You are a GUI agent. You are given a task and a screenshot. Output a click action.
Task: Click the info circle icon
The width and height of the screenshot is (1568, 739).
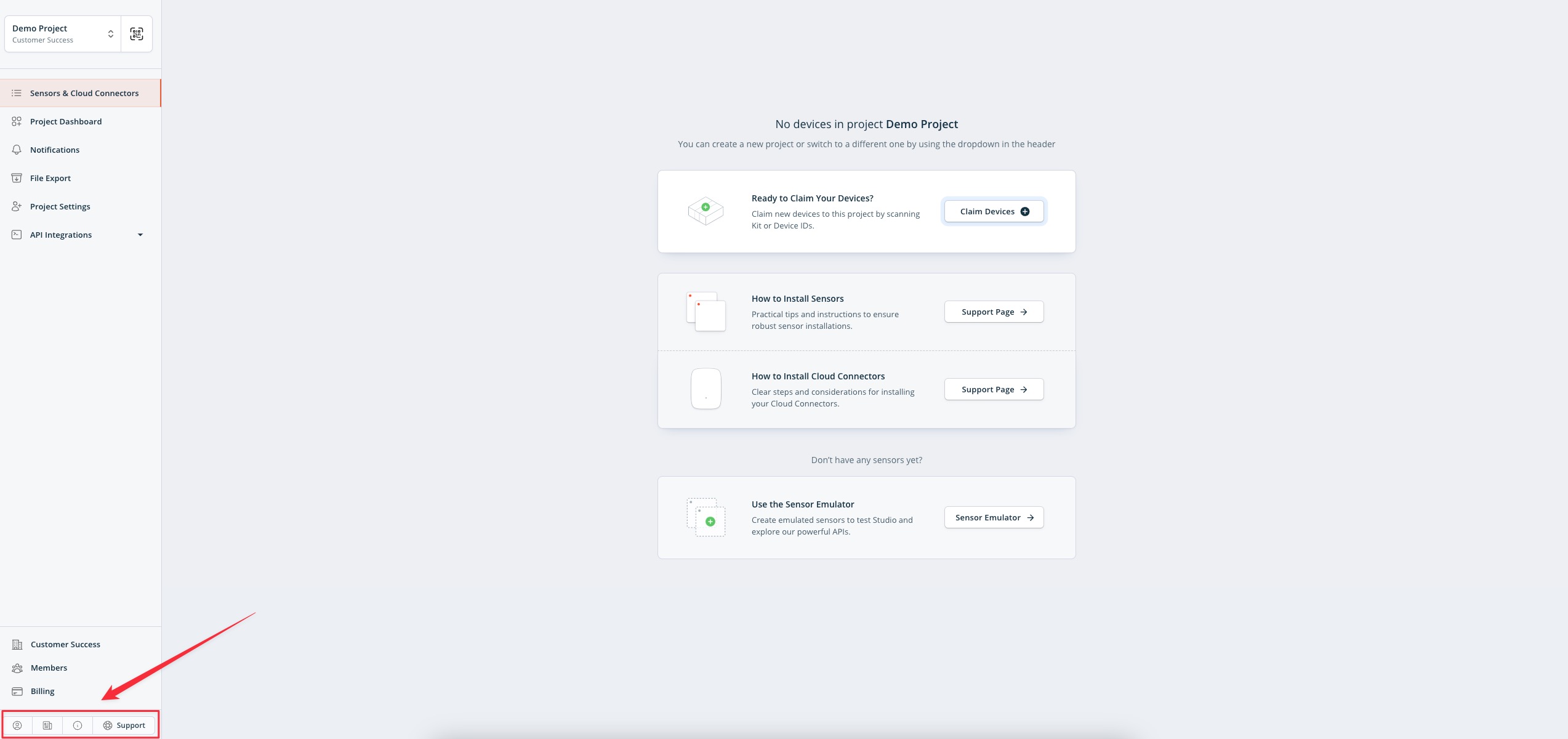tap(78, 725)
